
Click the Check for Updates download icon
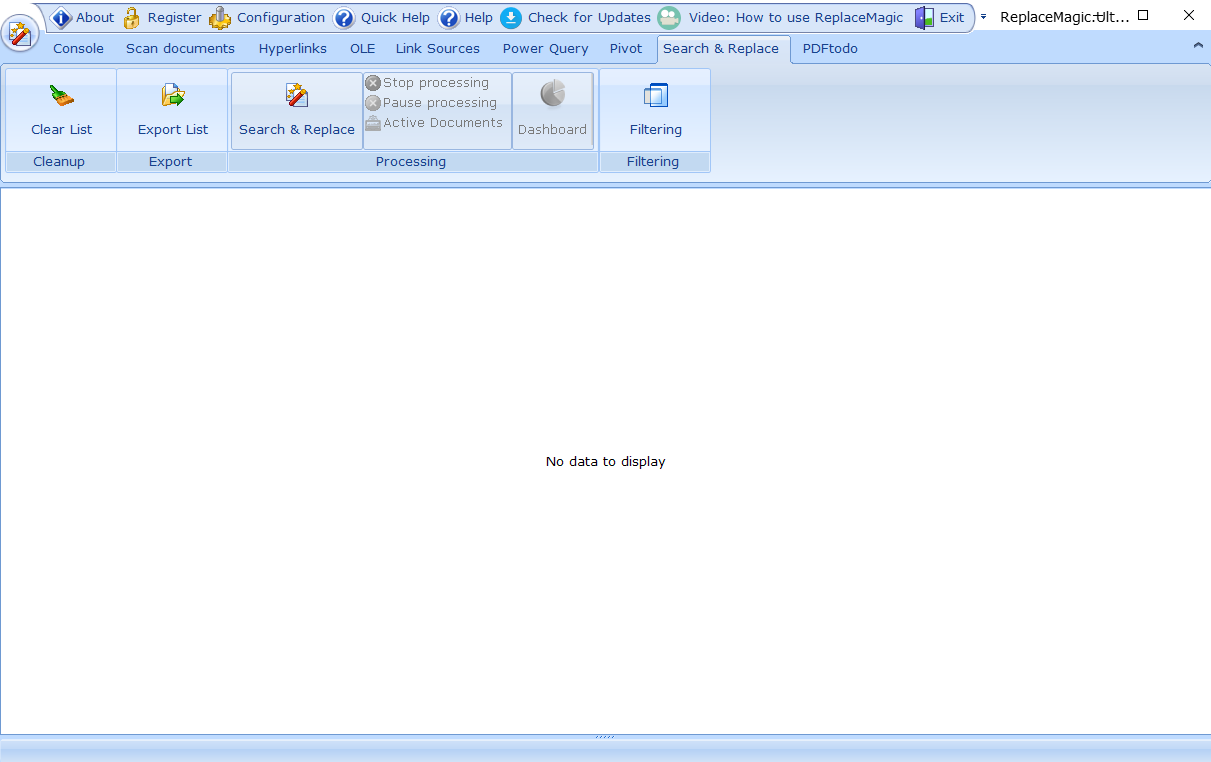(x=511, y=18)
